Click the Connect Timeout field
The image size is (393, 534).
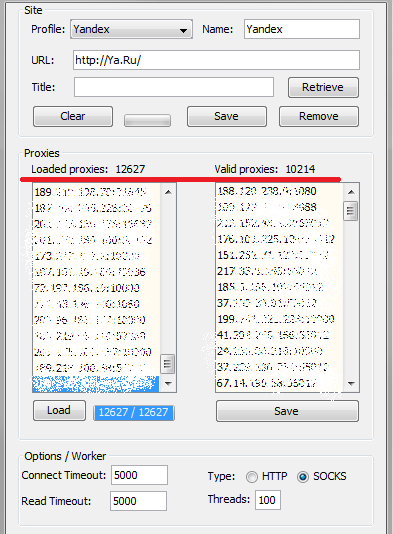[139, 475]
